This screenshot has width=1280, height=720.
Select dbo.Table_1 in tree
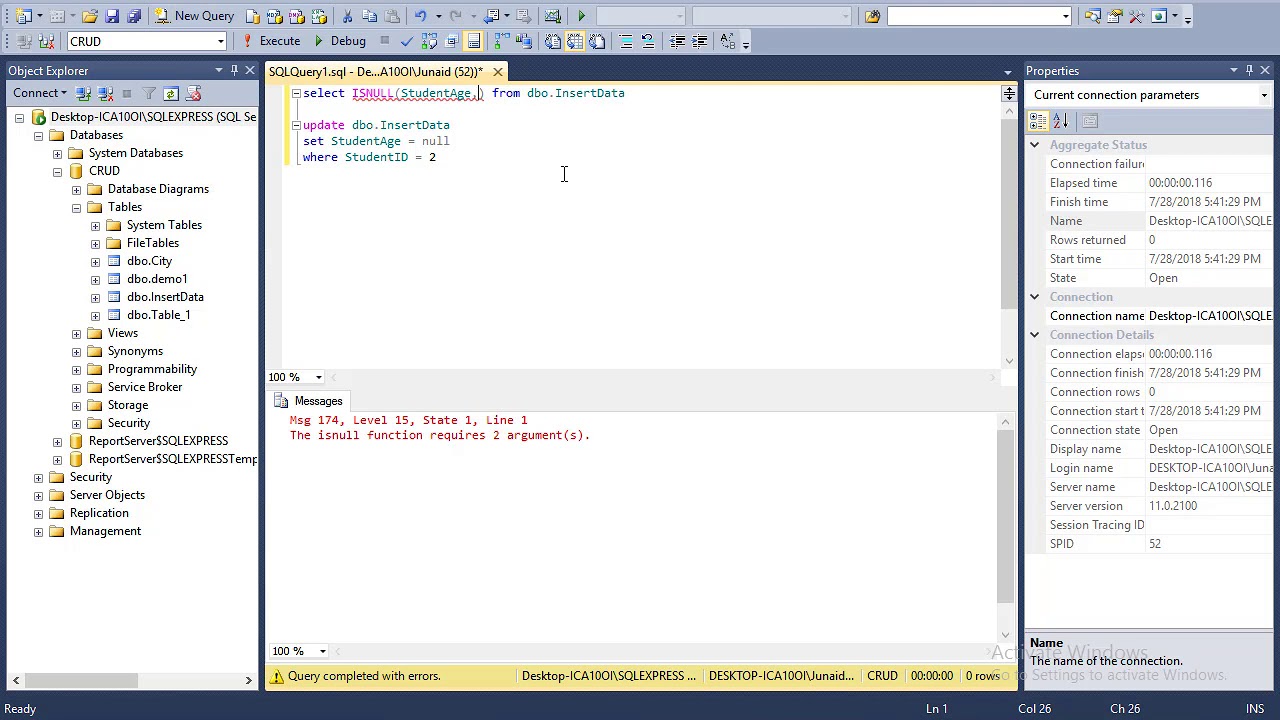[x=158, y=315]
